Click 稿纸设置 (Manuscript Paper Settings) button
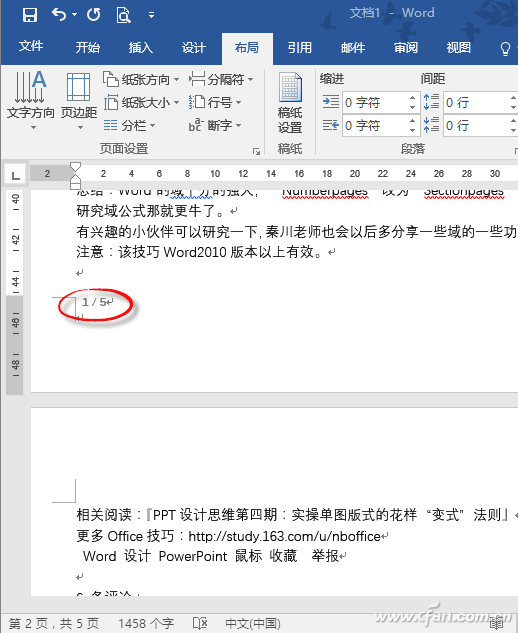 coord(290,103)
